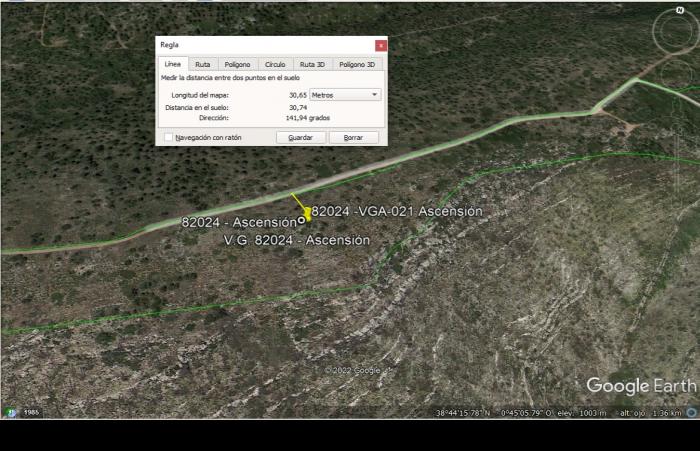
Task: Close the Regla ruler dialog
Action: point(381,45)
